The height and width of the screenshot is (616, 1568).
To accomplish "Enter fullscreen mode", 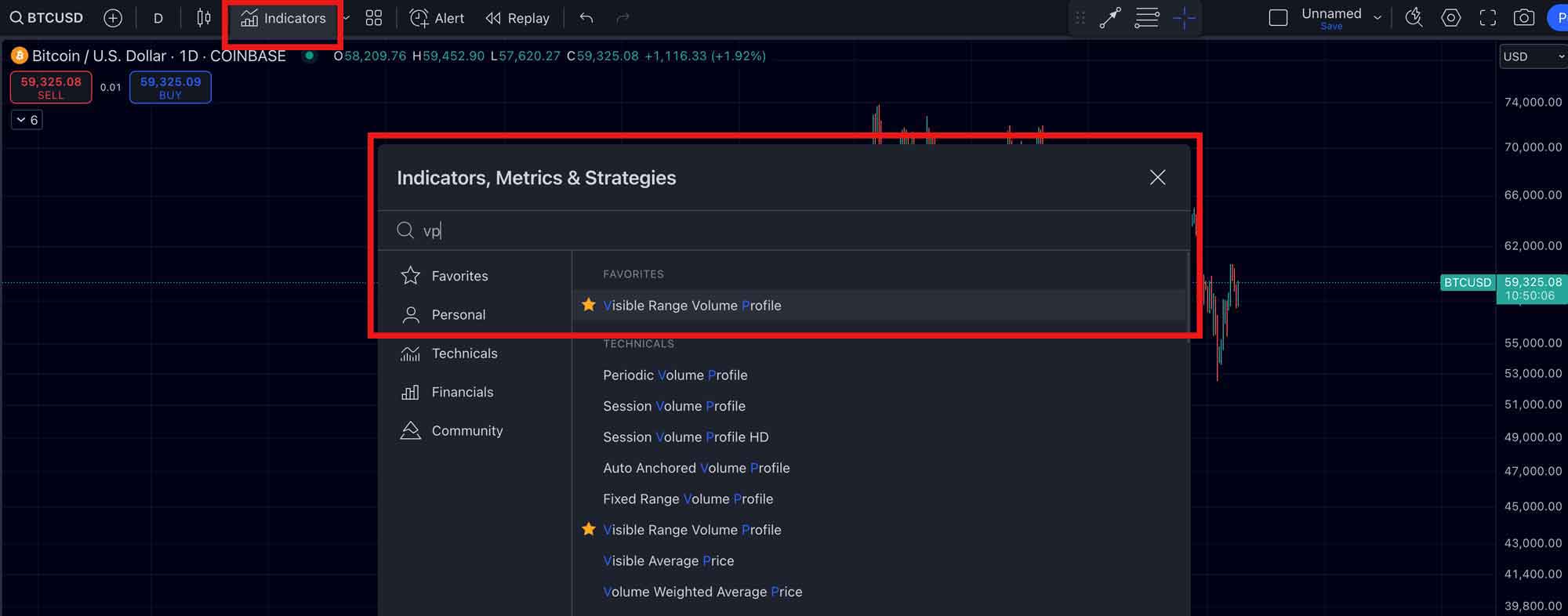I will pyautogui.click(x=1487, y=18).
